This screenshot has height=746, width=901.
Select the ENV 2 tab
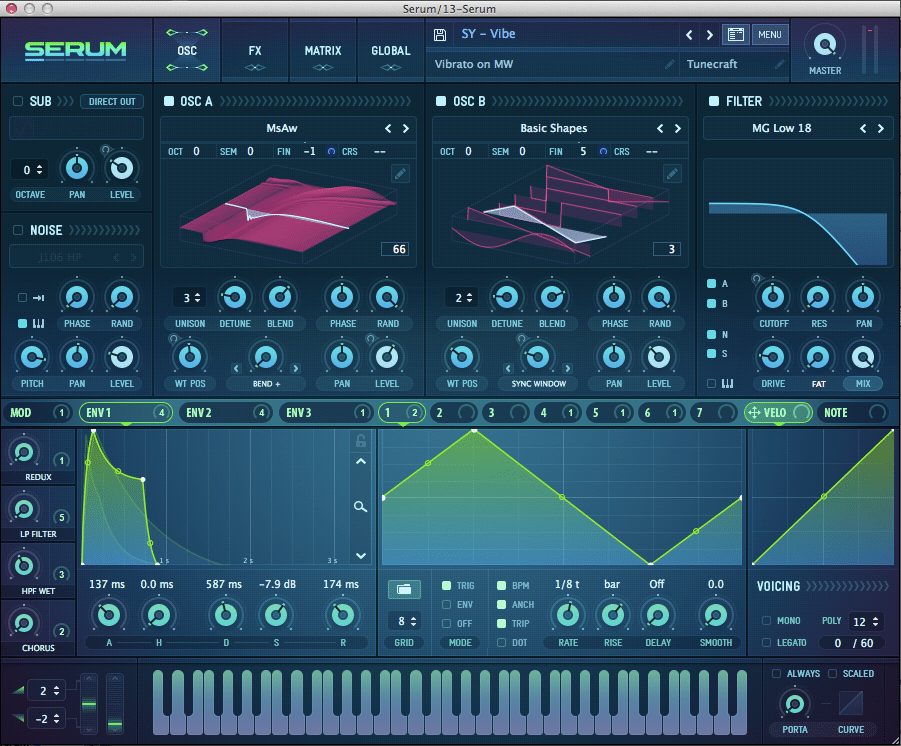(x=225, y=413)
